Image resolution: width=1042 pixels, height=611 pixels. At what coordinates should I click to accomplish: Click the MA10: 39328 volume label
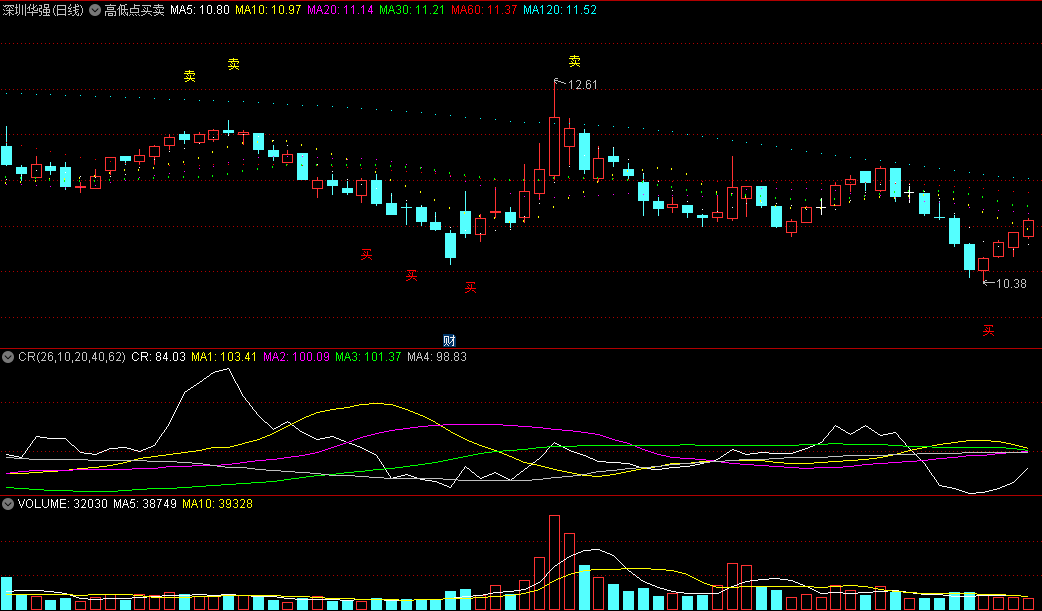217,504
